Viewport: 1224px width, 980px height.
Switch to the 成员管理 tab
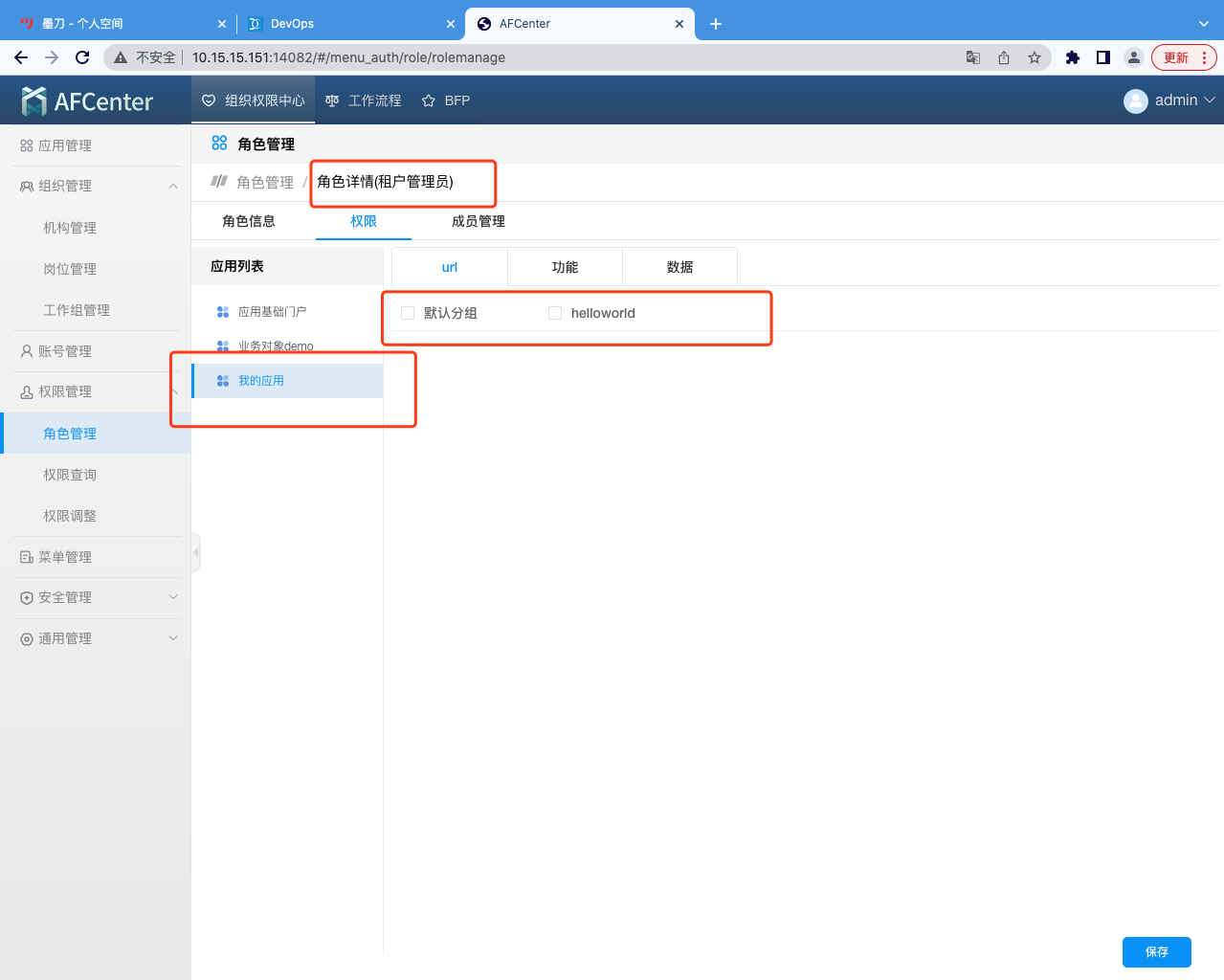coord(478,221)
